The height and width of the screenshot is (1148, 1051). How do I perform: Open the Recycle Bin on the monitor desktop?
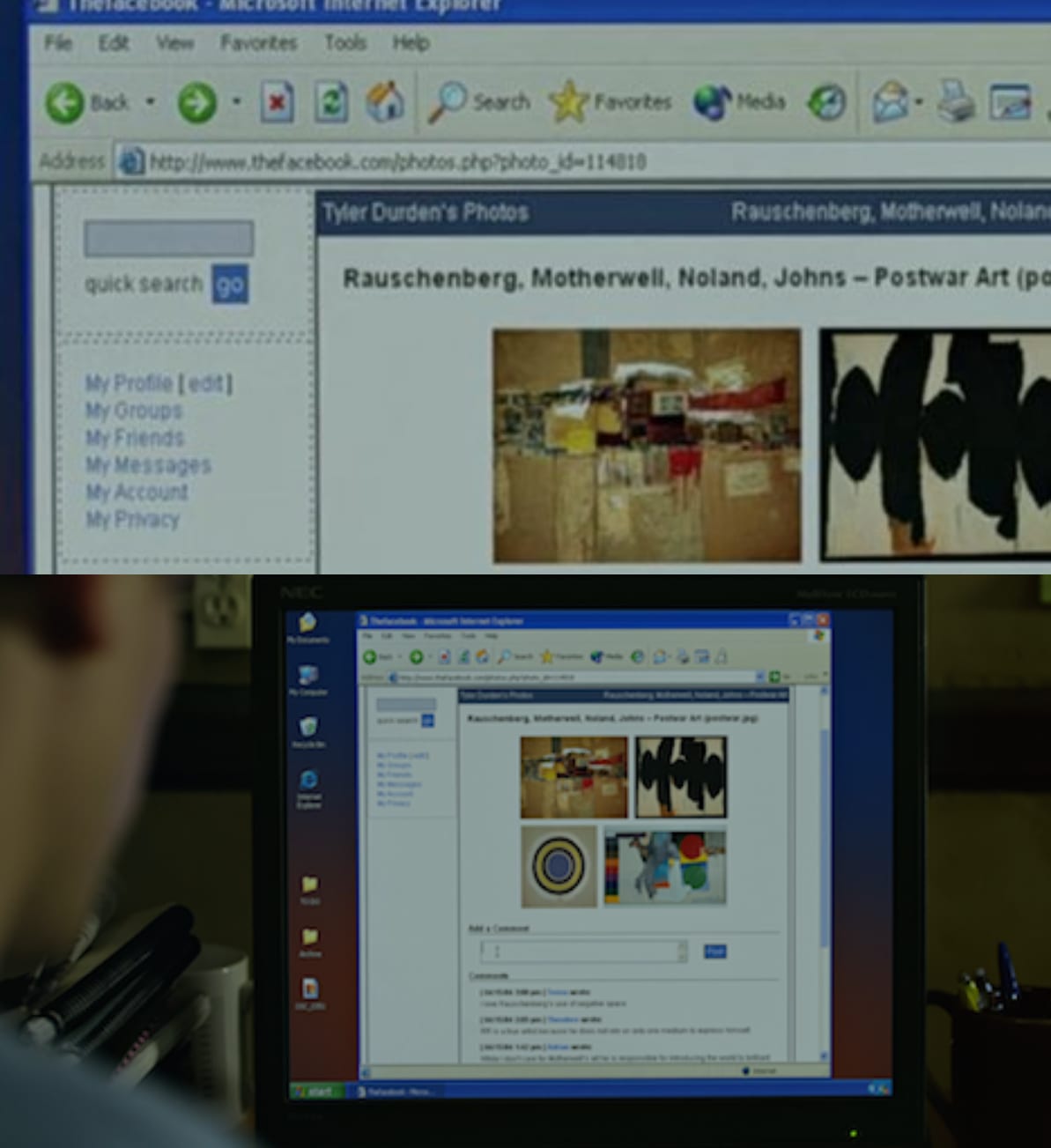[x=308, y=727]
